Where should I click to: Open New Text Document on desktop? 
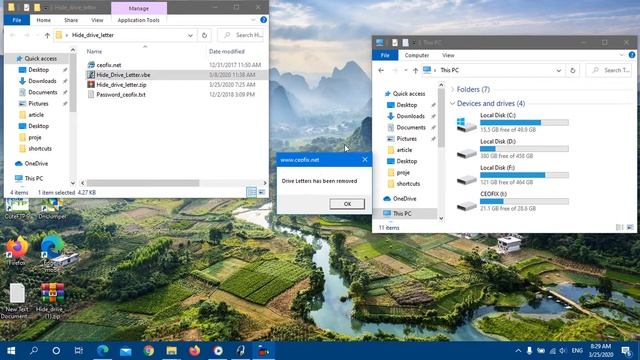pos(17,301)
